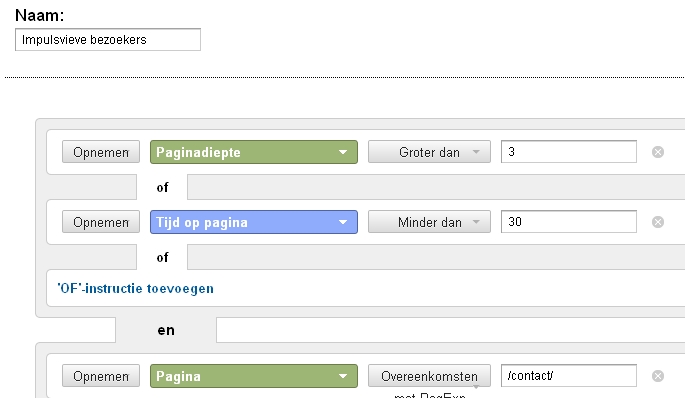
Task: Open the Paginadiepte dimension dropdown
Action: 254,152
